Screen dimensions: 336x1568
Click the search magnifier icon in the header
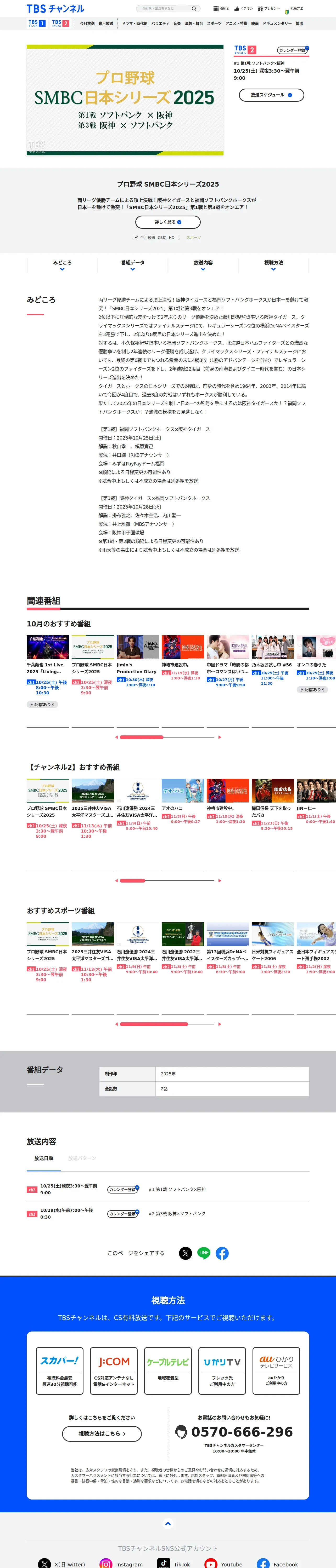click(x=194, y=9)
